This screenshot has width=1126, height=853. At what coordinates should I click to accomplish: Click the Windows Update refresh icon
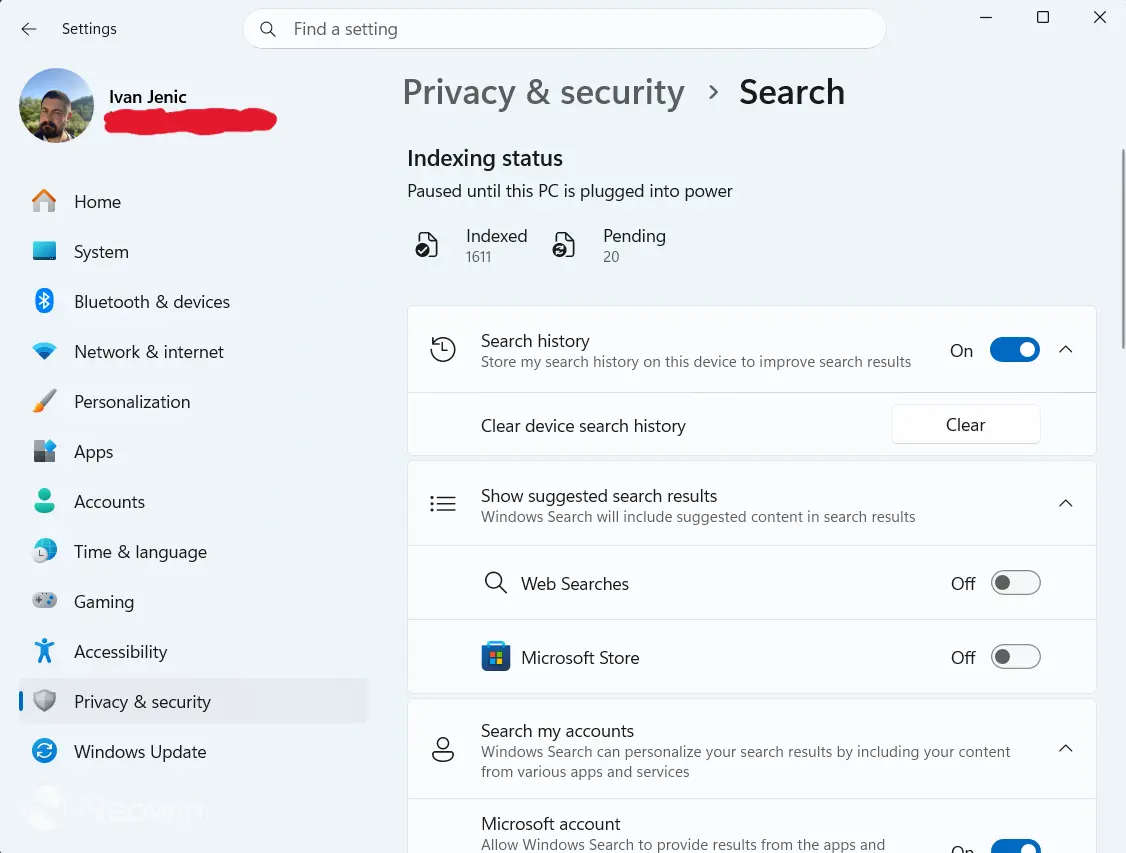(x=44, y=751)
